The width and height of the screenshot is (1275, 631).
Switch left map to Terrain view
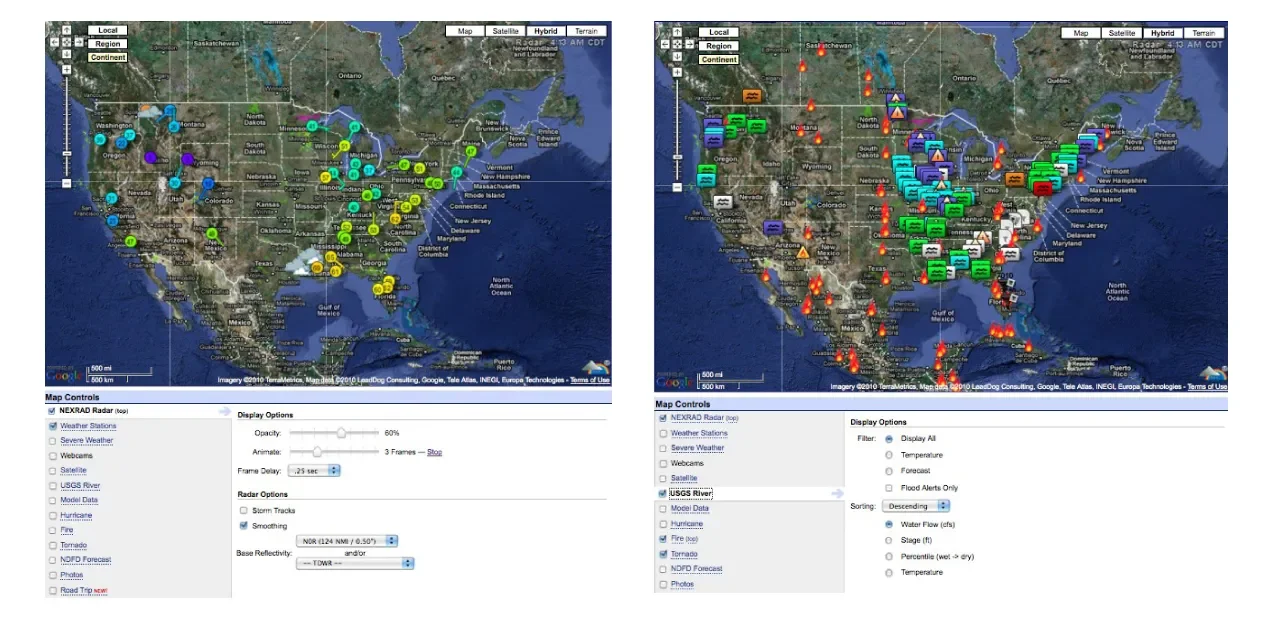(x=586, y=31)
